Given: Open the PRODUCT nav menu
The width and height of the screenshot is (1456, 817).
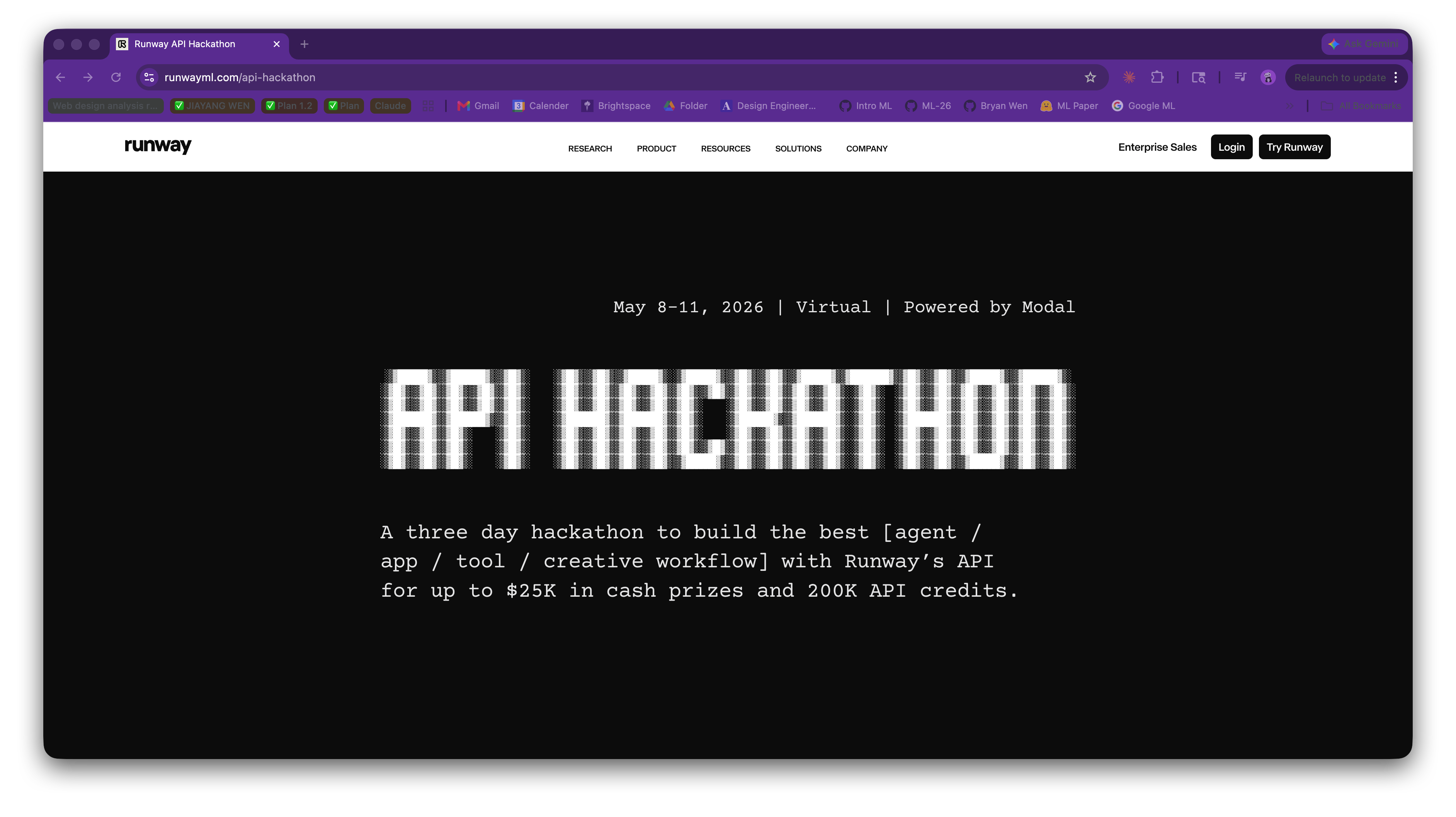Looking at the screenshot, I should pos(656,149).
